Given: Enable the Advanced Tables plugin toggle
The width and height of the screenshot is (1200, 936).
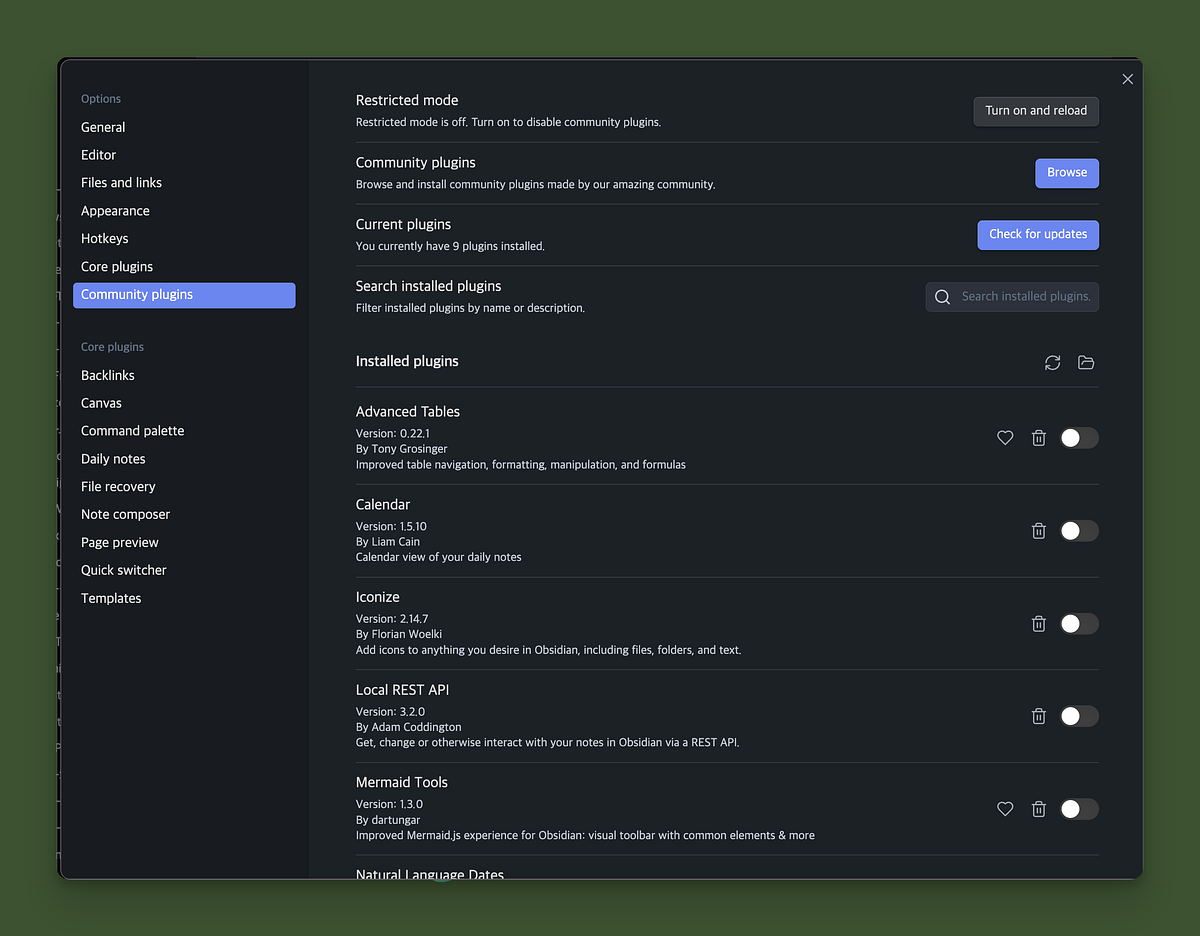Looking at the screenshot, I should [x=1079, y=437].
